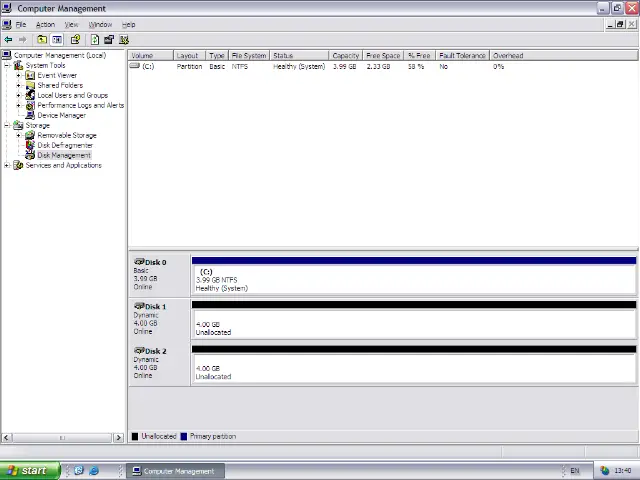
Task: Expand Local Users and Groups node
Action: [x=18, y=95]
